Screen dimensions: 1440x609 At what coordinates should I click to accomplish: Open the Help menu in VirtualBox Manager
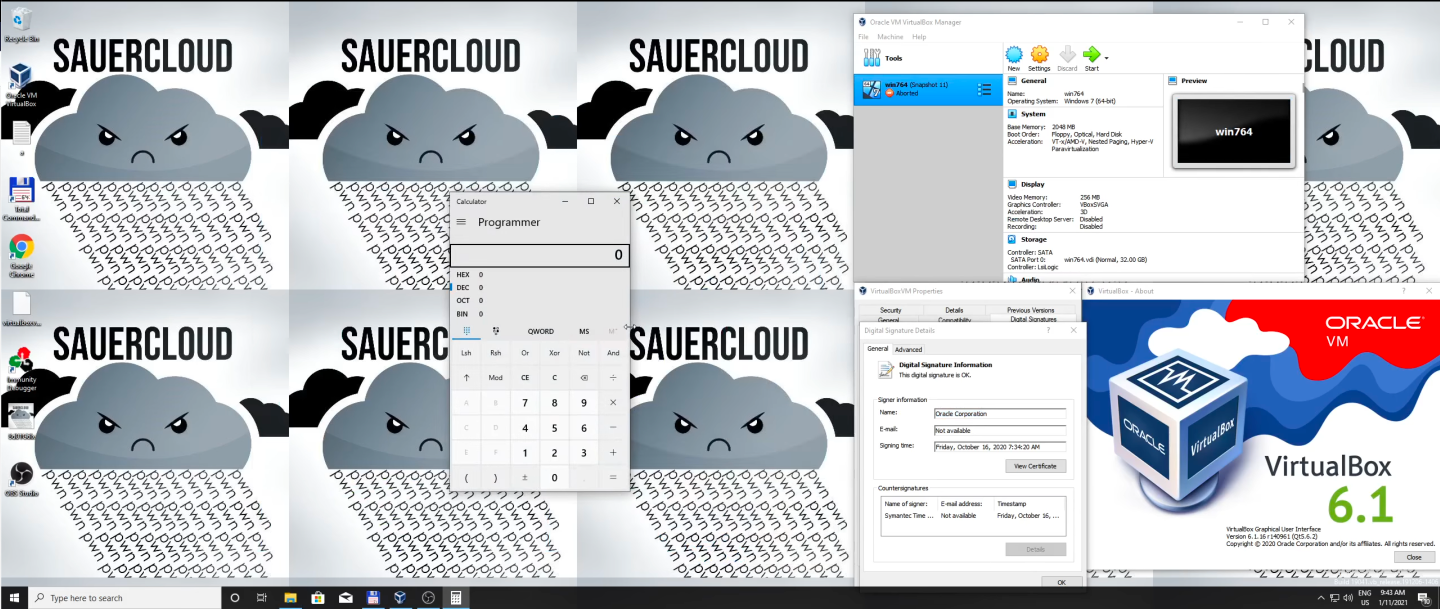click(919, 37)
